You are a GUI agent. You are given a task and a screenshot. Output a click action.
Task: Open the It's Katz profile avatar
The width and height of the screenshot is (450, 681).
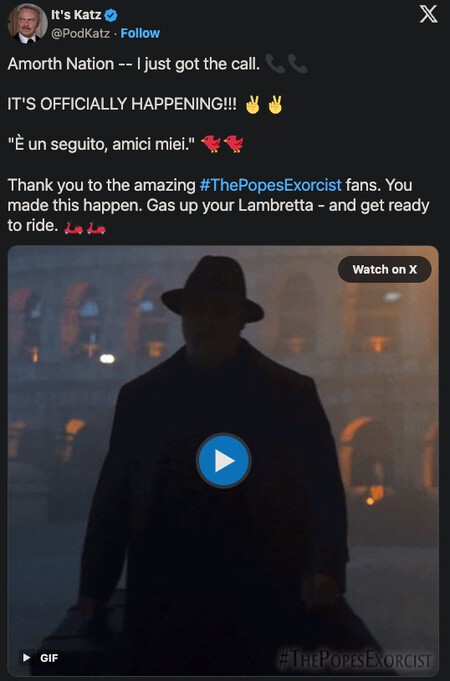(27, 23)
